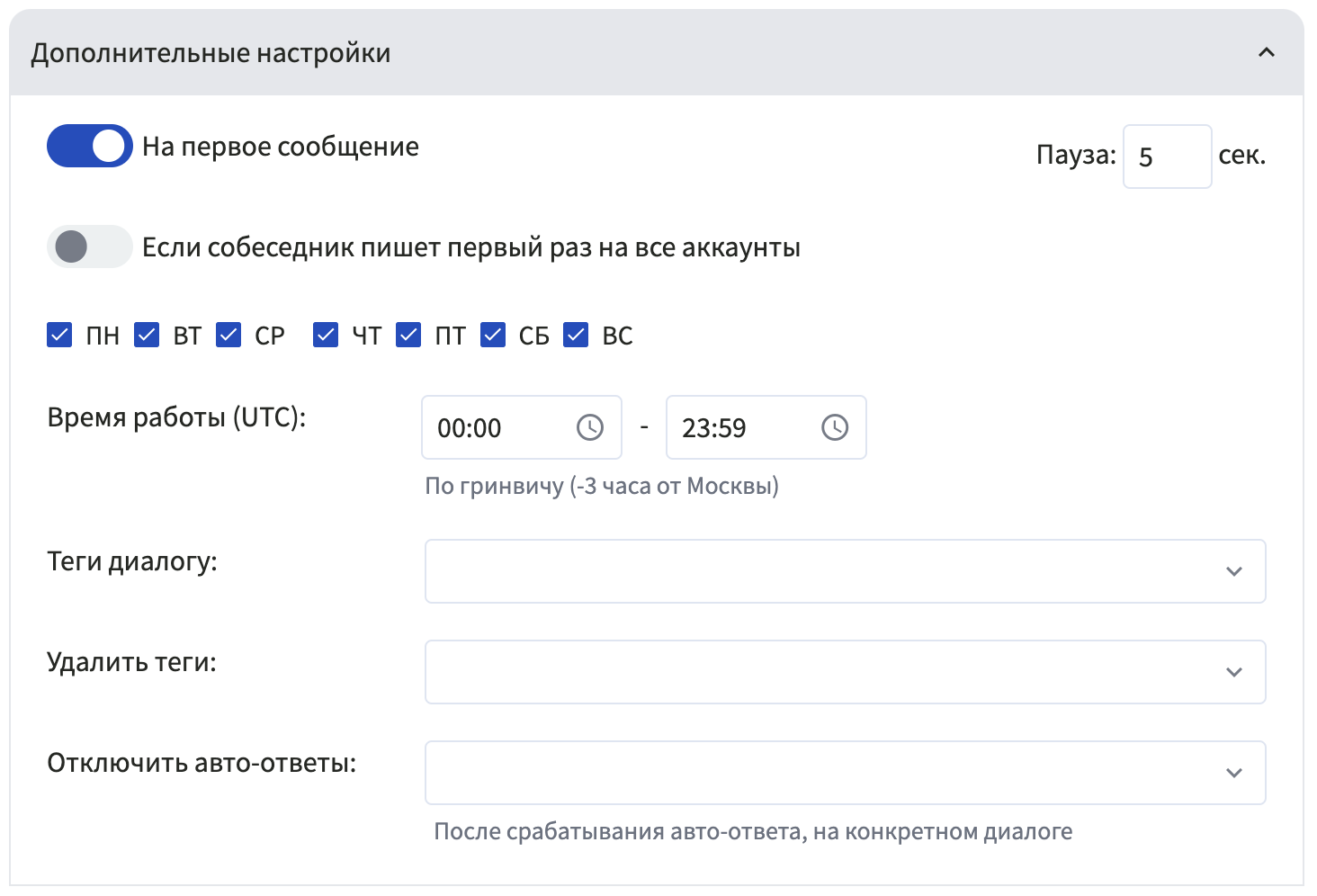Uncheck the СБ checkbox
1317x896 pixels.
(x=493, y=336)
